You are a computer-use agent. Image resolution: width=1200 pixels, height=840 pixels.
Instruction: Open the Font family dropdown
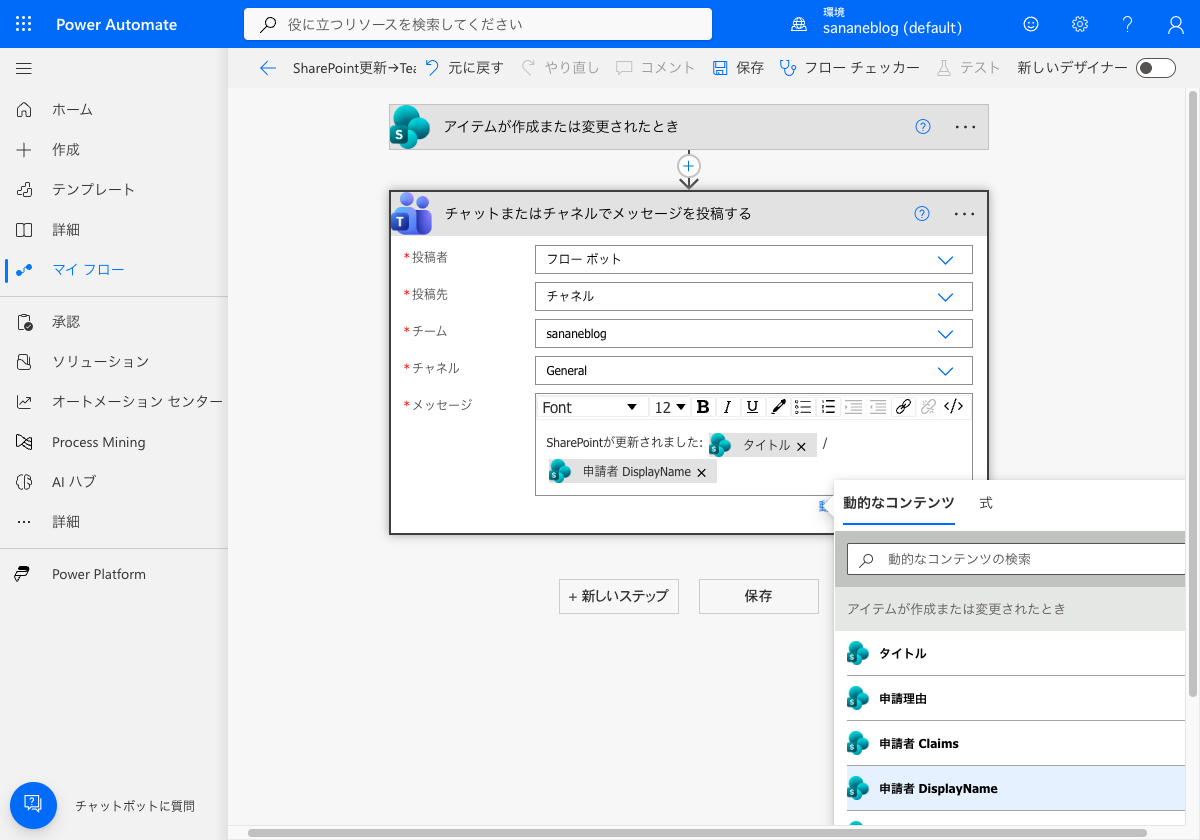[590, 407]
